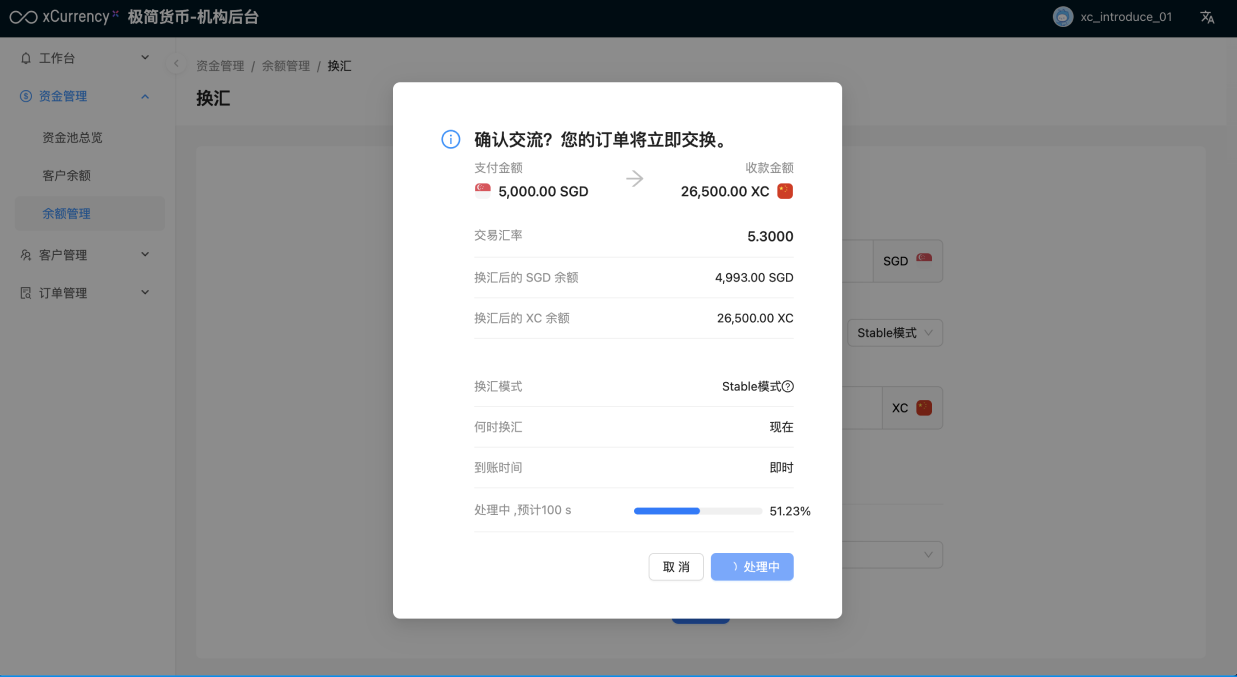1237x677 pixels.
Task: Click the 余额管理 breadcrumb link
Action: pyautogui.click(x=286, y=66)
